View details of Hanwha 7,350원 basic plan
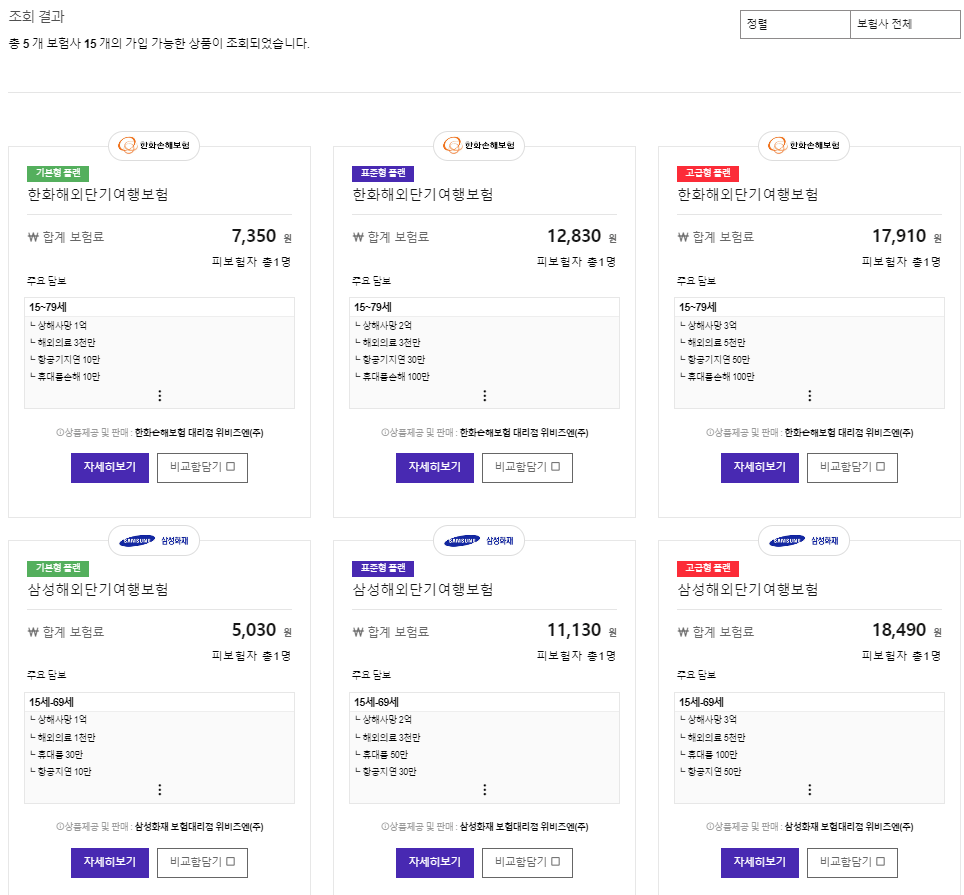 point(110,468)
